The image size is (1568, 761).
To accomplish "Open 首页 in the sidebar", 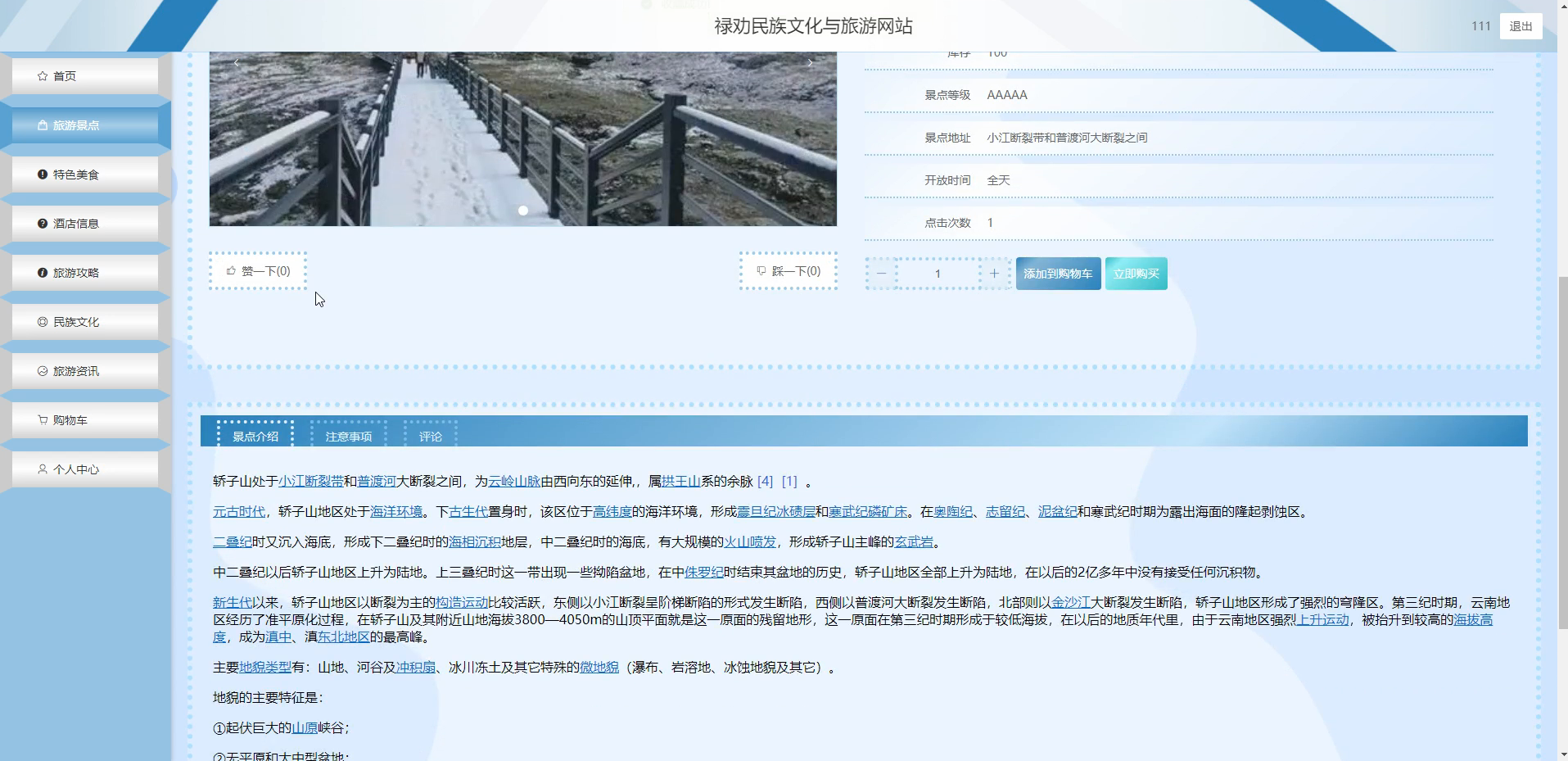I will pyautogui.click(x=85, y=76).
